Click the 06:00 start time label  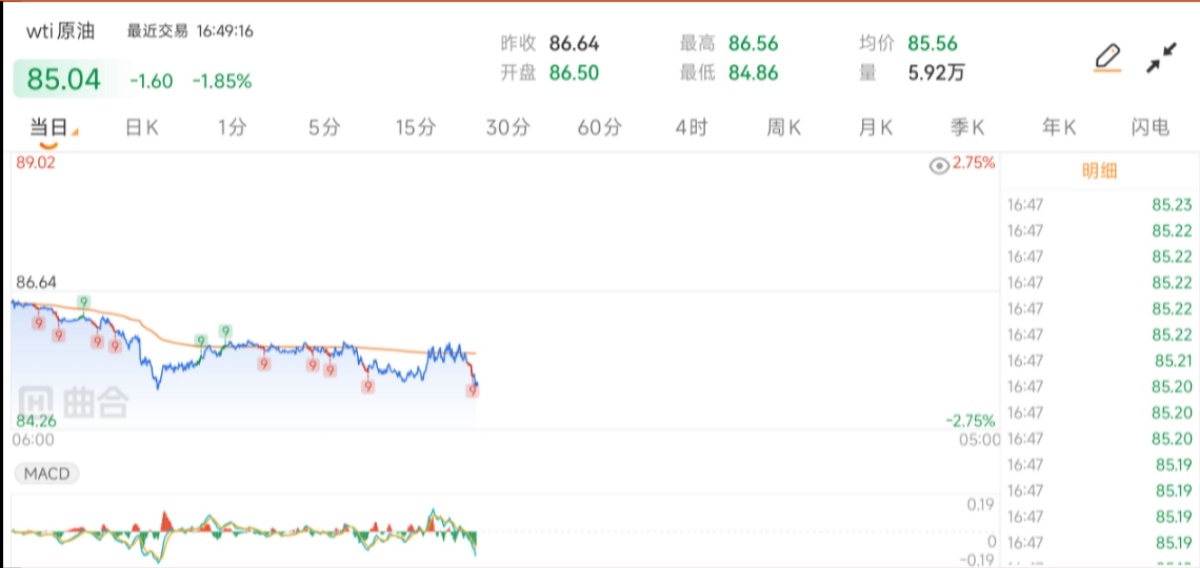33,439
